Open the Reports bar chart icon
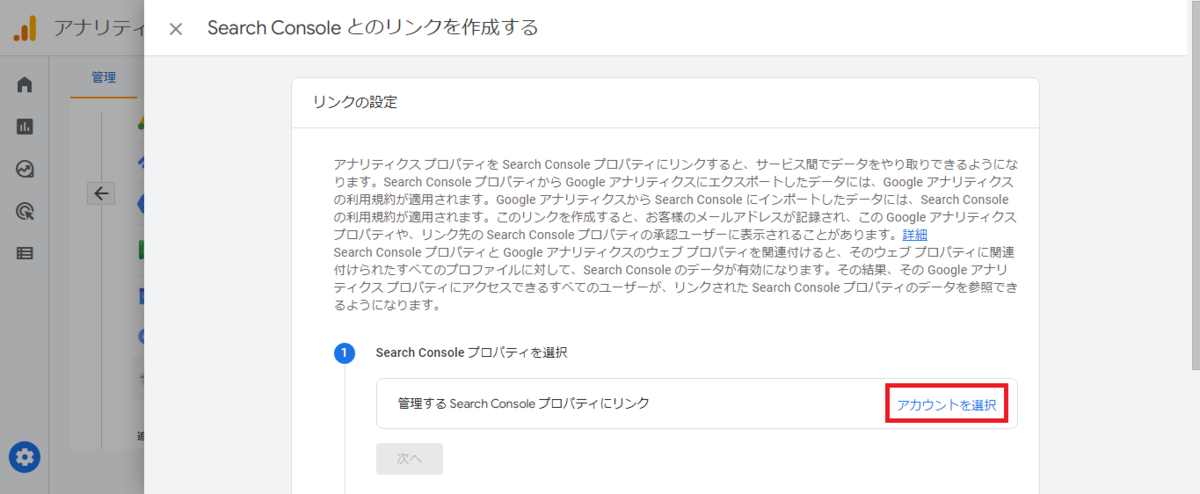This screenshot has width=1200, height=494. click(x=25, y=127)
